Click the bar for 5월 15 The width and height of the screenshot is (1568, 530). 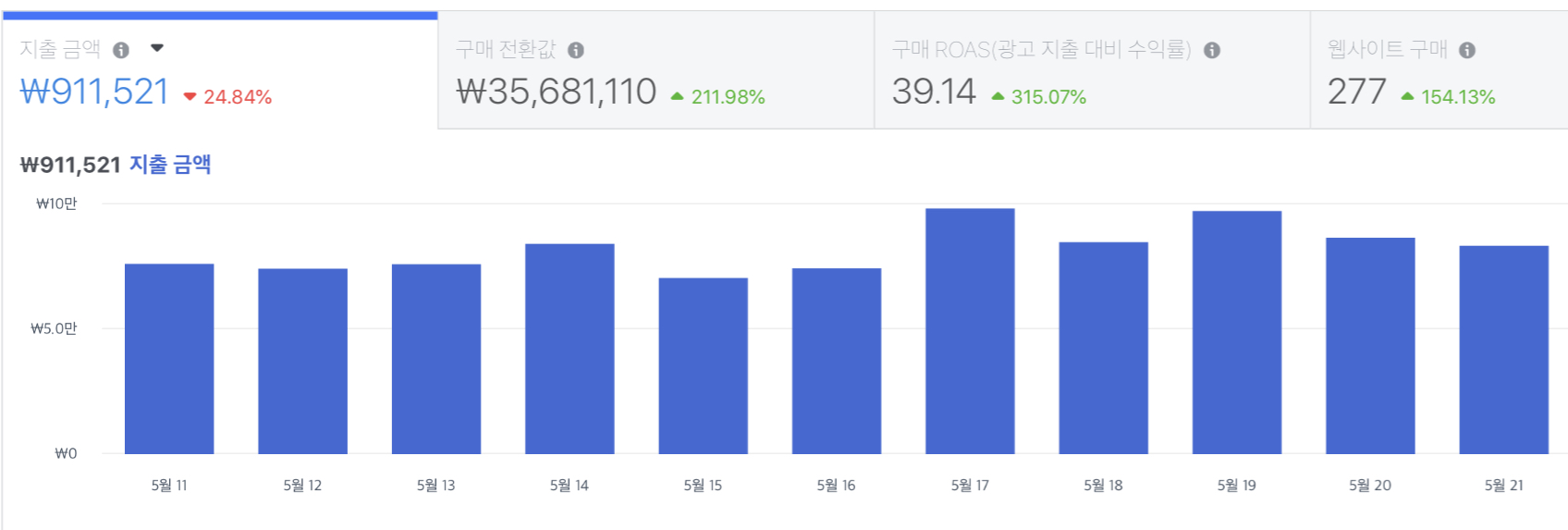(704, 366)
